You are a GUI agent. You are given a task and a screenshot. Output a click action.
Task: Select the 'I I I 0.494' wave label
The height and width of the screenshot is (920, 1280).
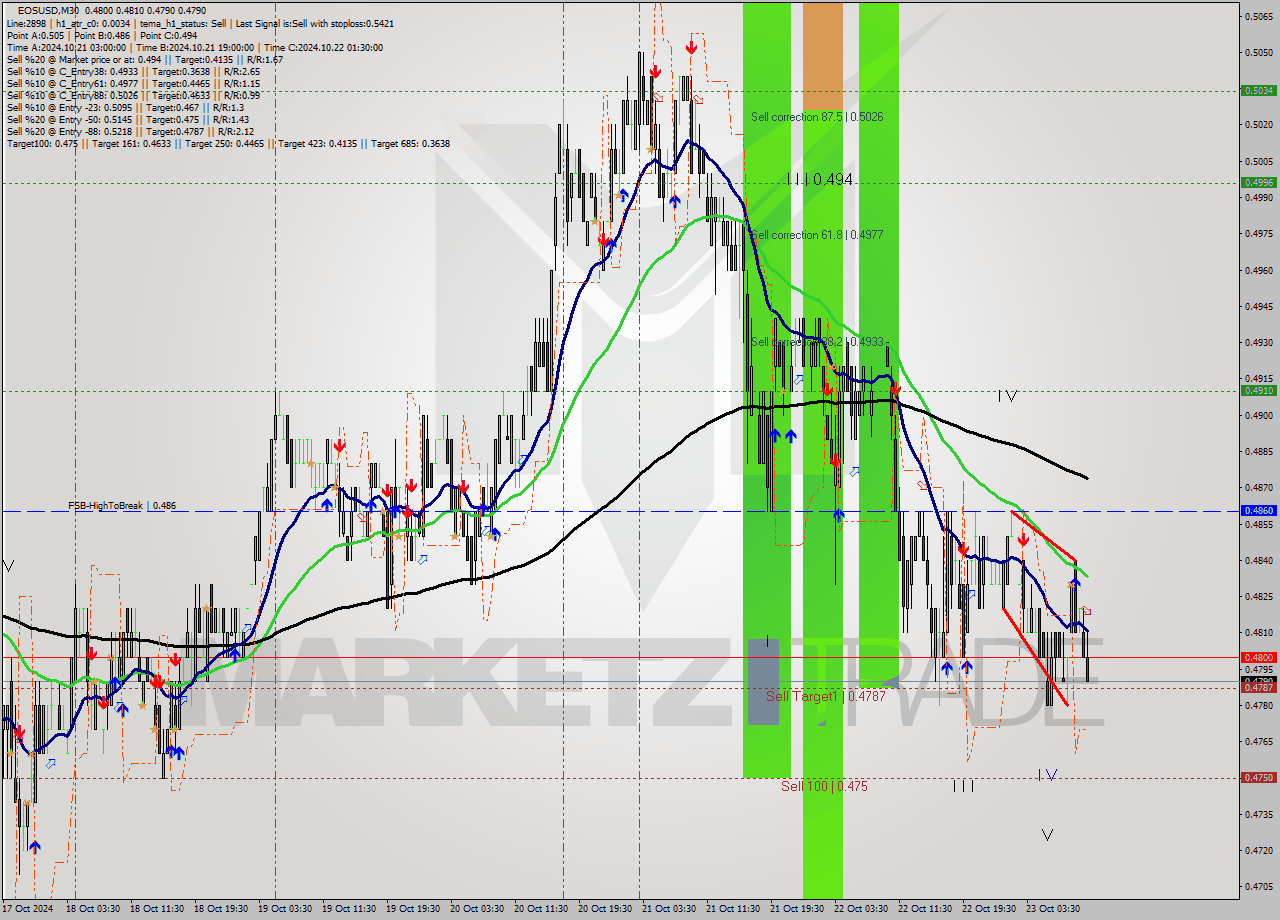(819, 179)
